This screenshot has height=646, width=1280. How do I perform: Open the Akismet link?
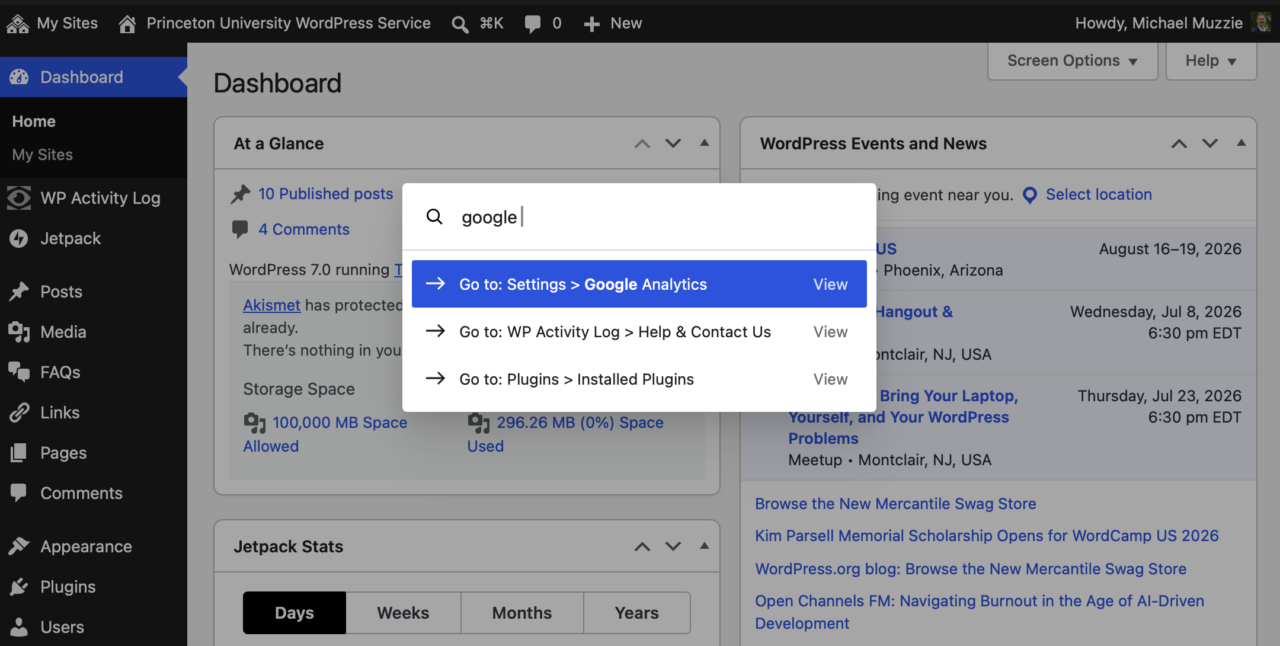click(x=272, y=305)
